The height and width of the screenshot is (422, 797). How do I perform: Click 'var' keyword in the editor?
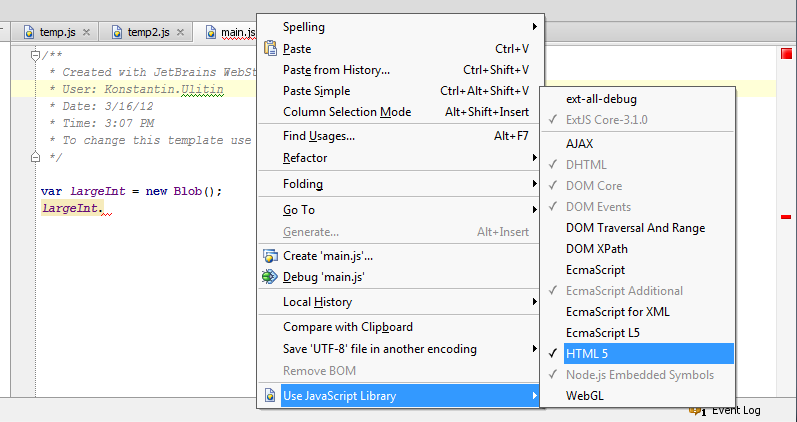51,191
